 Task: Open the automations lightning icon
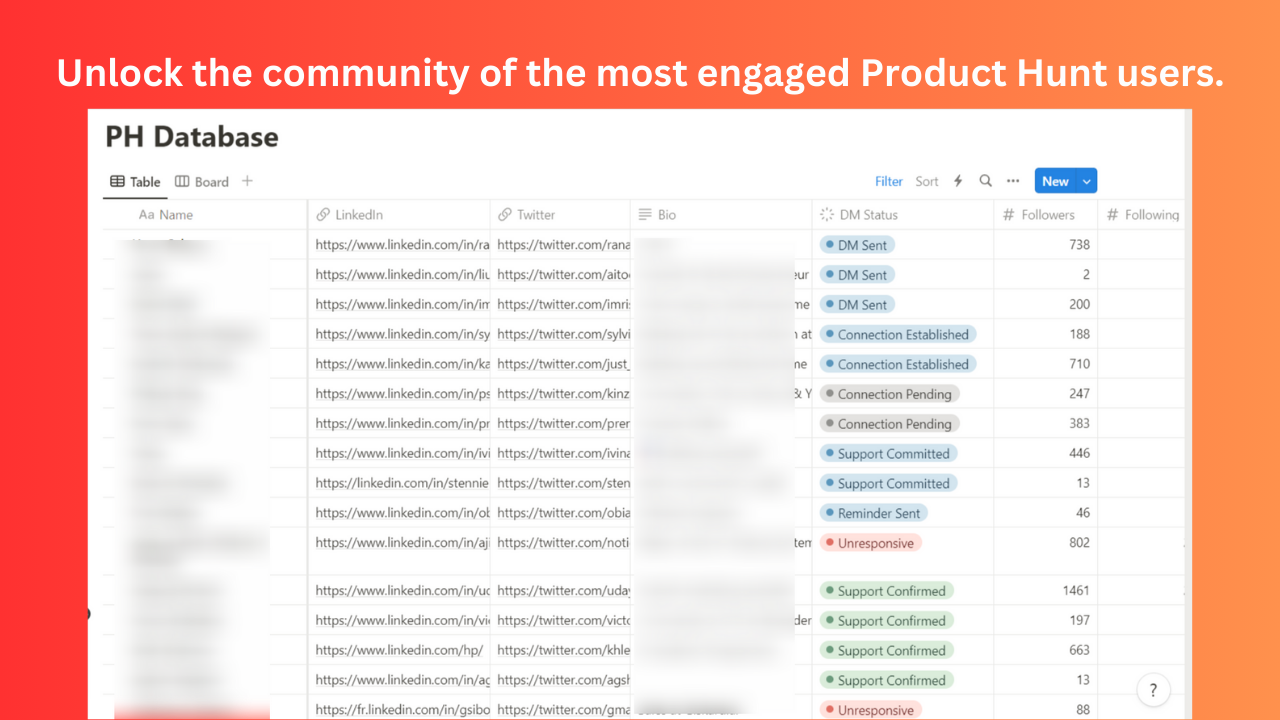pyautogui.click(x=958, y=181)
